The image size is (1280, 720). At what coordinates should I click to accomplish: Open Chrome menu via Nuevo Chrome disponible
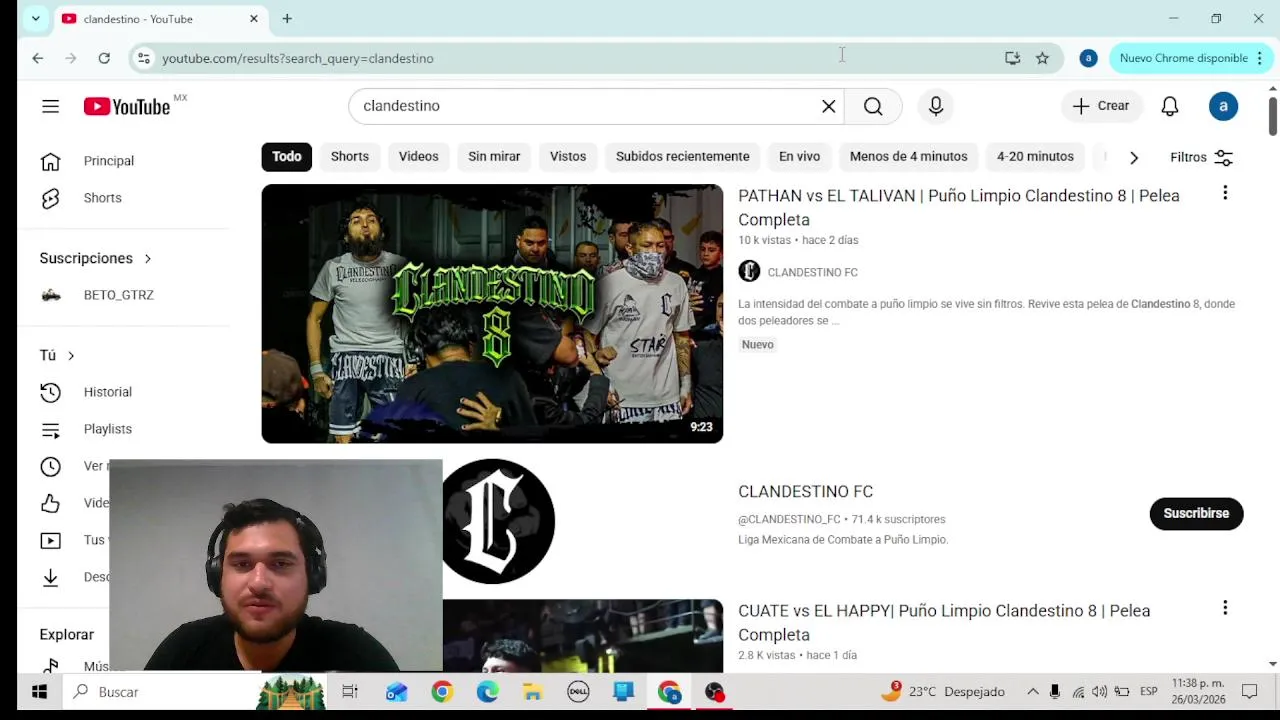coord(1189,58)
